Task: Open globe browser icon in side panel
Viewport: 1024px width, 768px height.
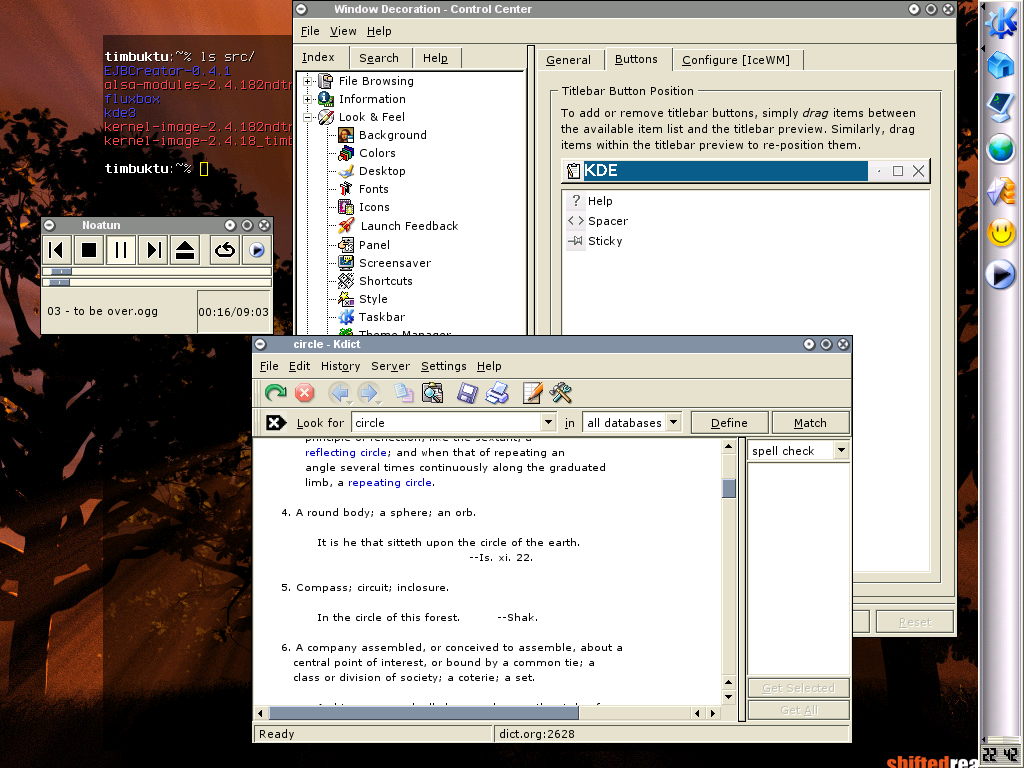Action: [1000, 148]
